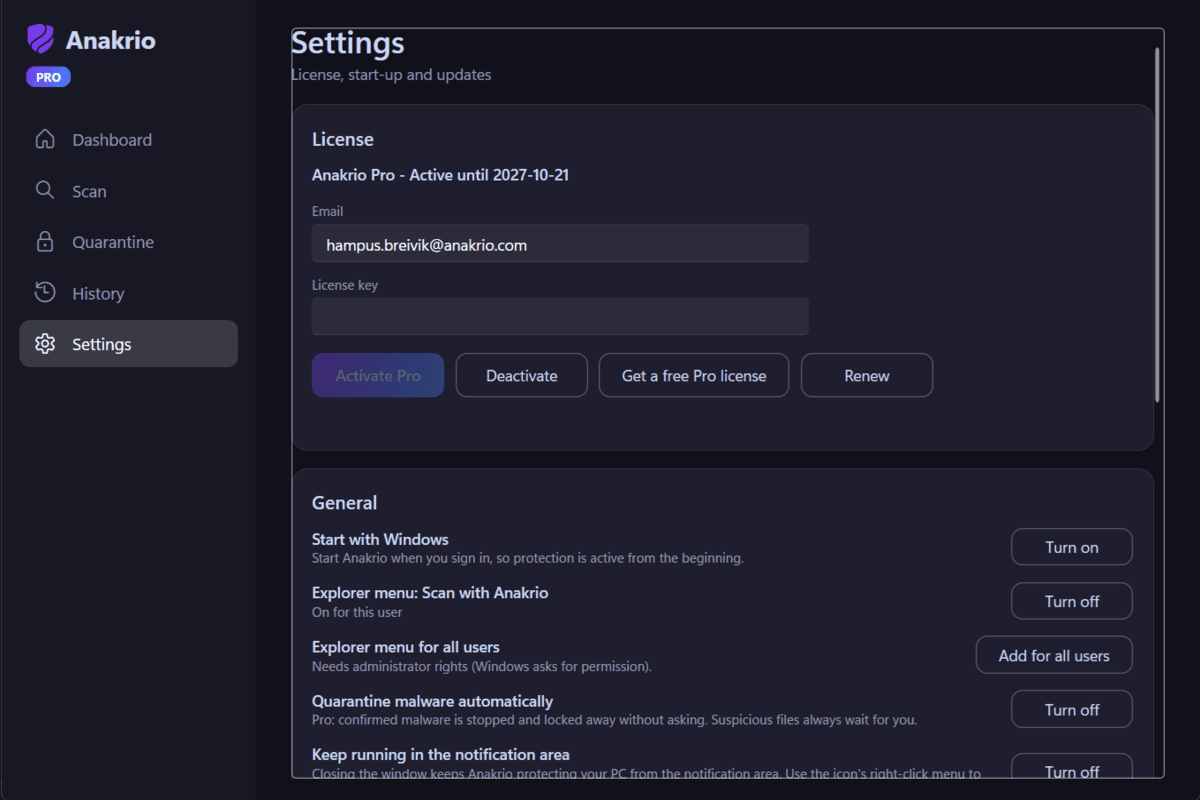
Task: Click Add for all users button
Action: pyautogui.click(x=1054, y=655)
